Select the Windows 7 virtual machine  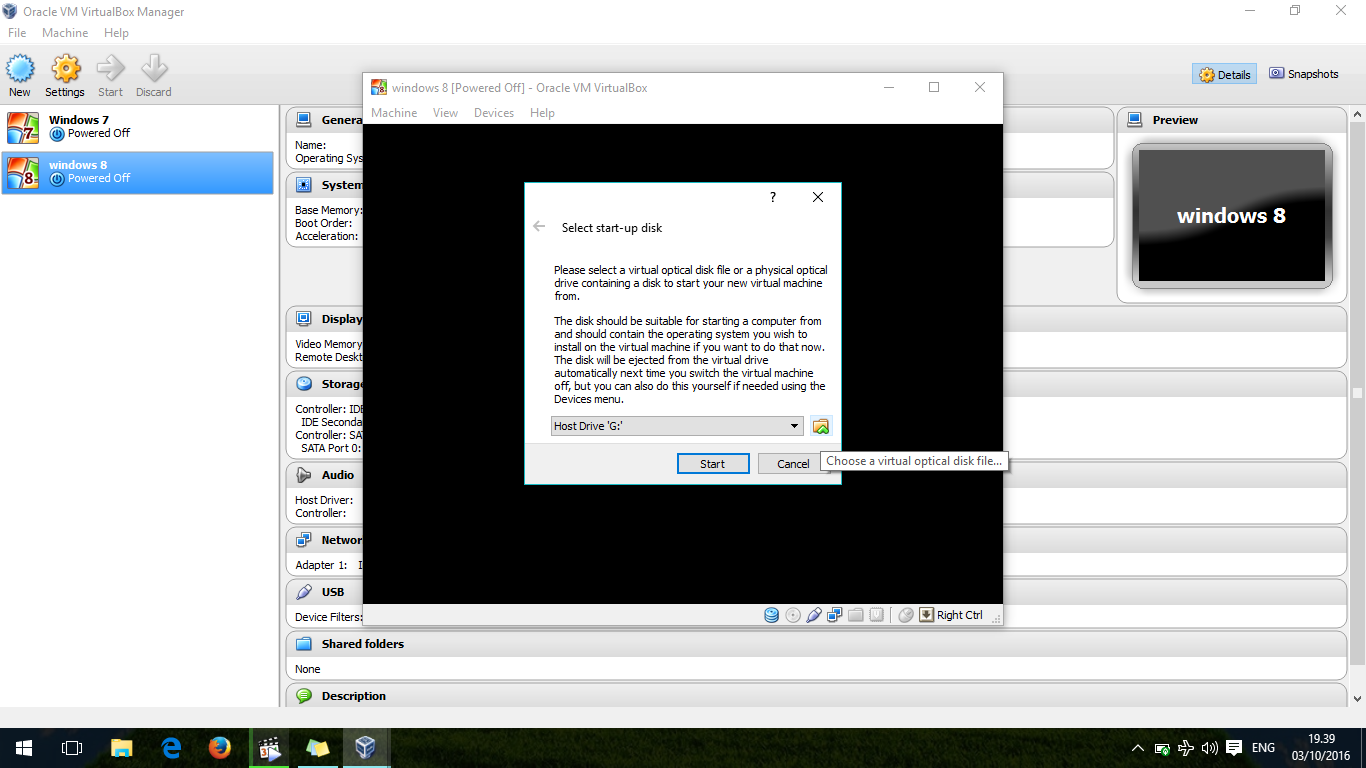pos(137,127)
